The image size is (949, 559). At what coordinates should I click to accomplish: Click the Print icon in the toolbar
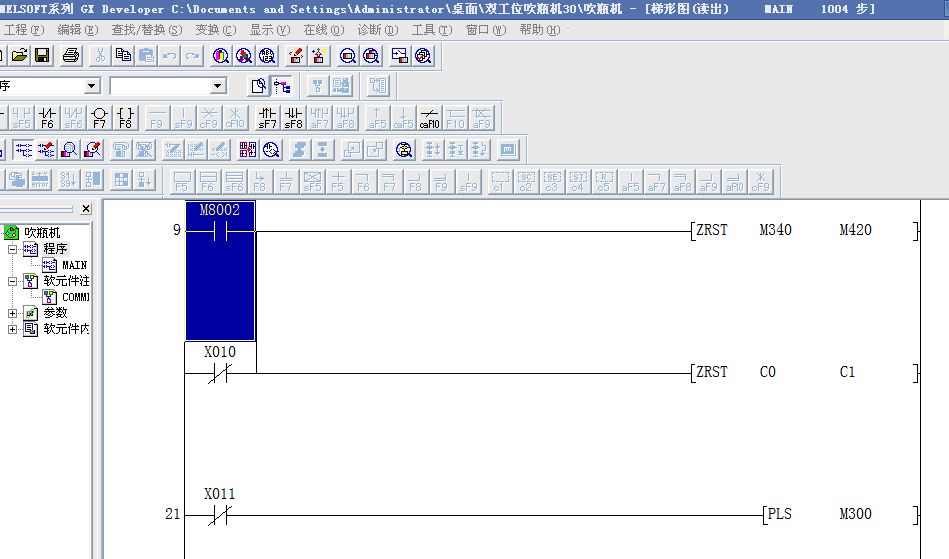(x=71, y=55)
